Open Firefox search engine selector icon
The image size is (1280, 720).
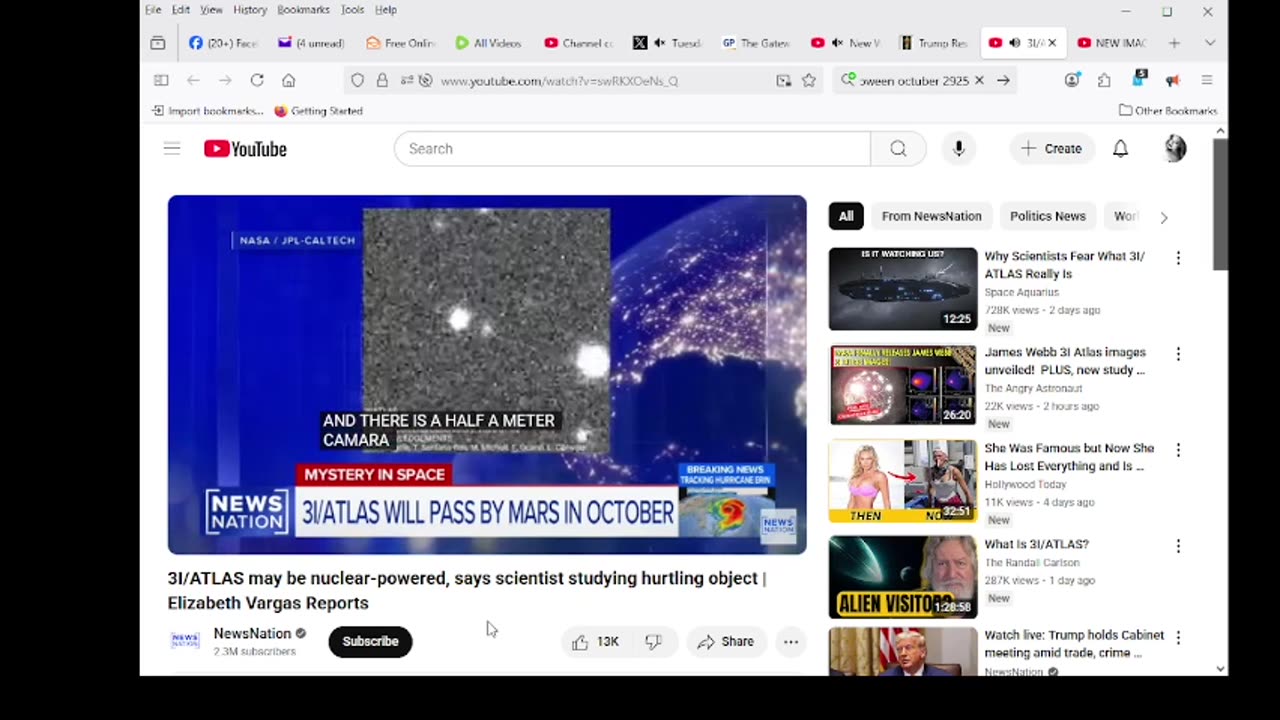pyautogui.click(x=848, y=80)
